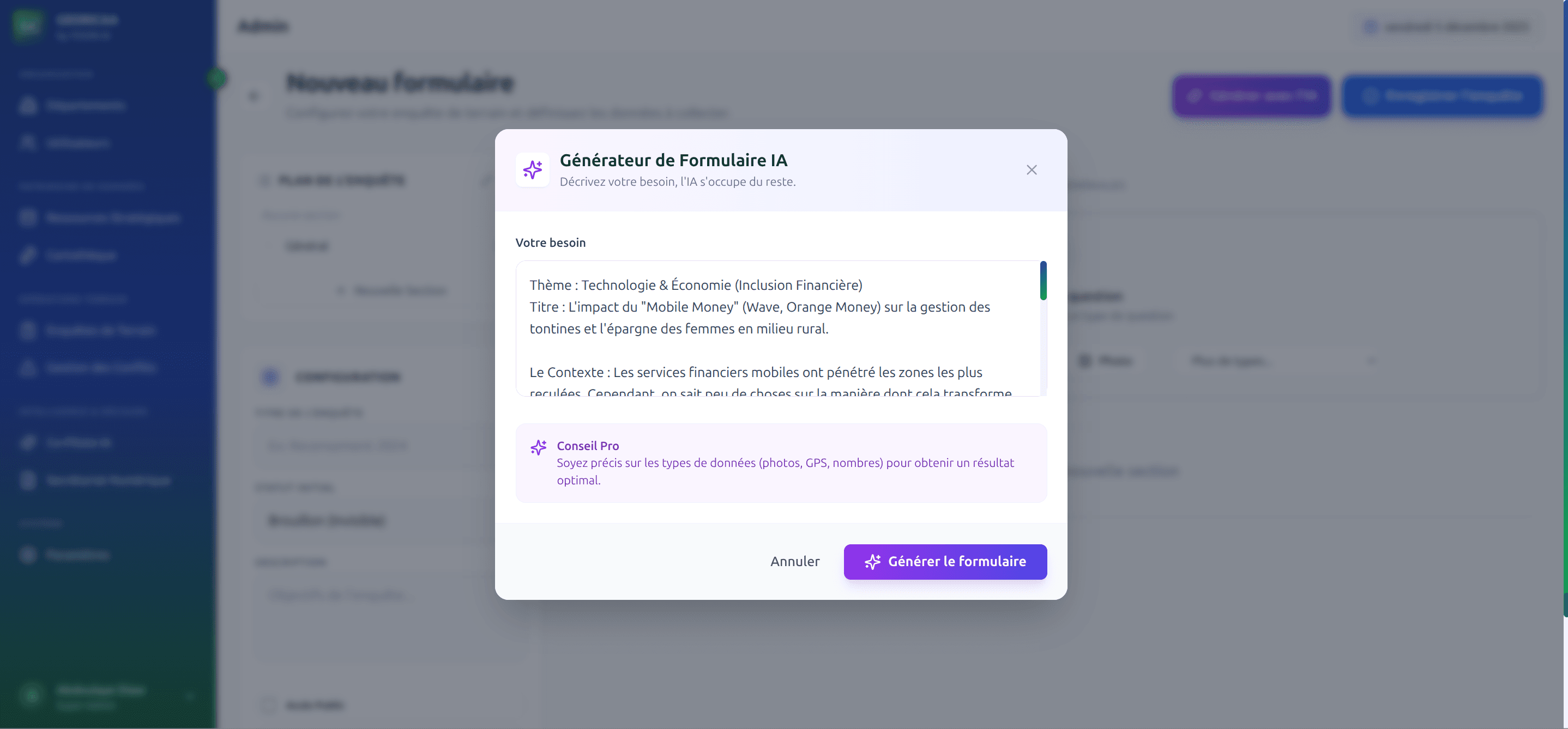Open Utilisateurs from the sidebar icon
This screenshot has height=729, width=1568.
pos(28,142)
